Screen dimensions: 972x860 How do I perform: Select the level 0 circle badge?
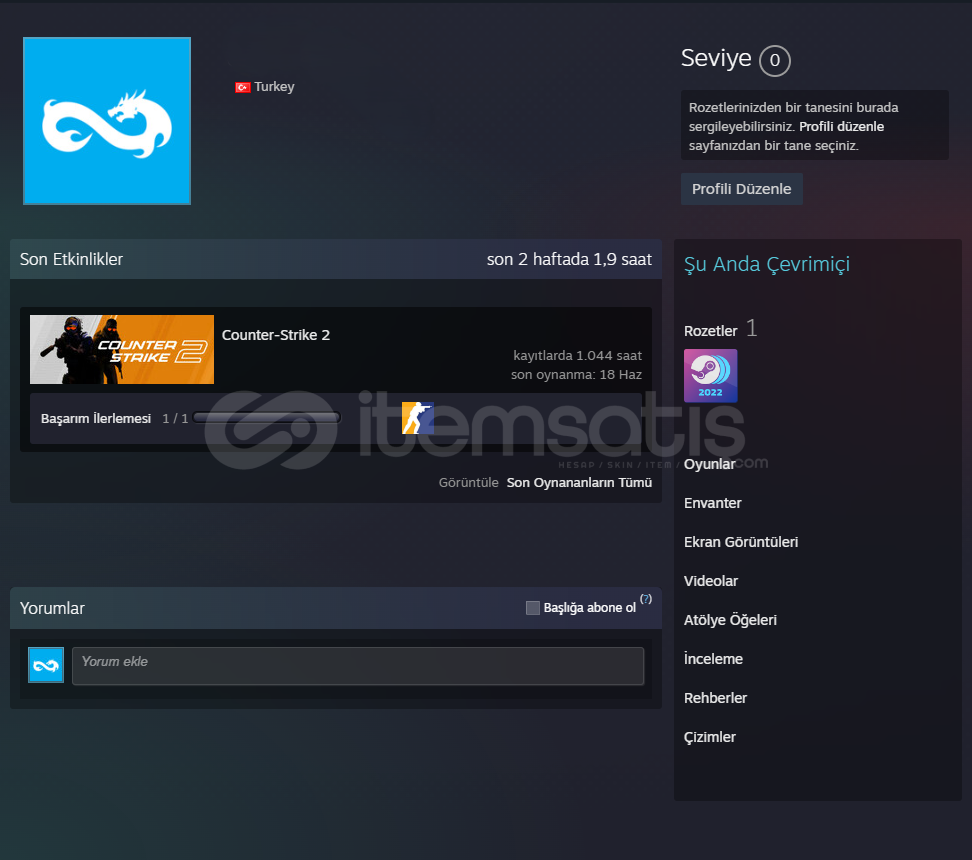[x=774, y=61]
